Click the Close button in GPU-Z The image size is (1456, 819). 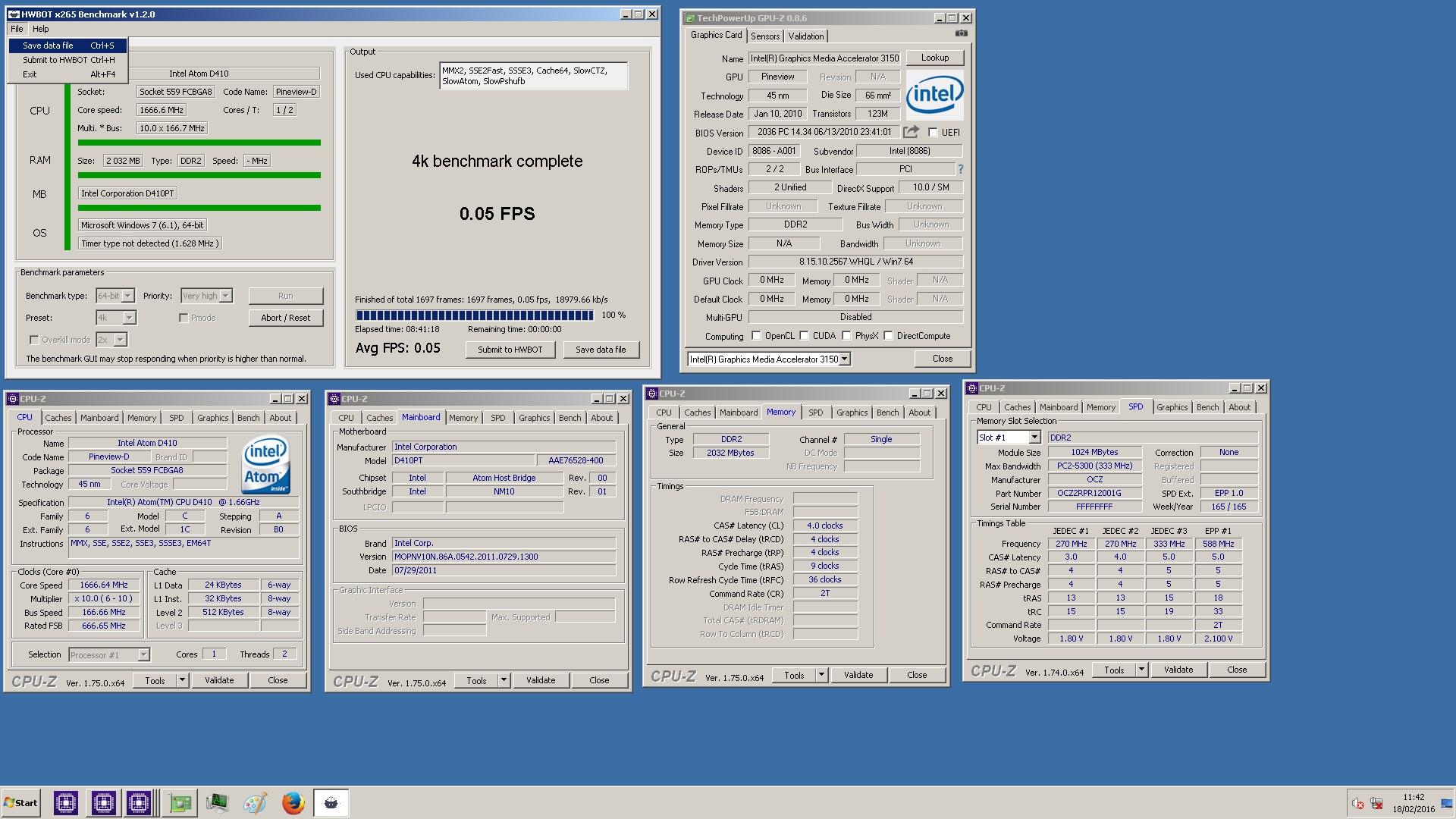943,359
